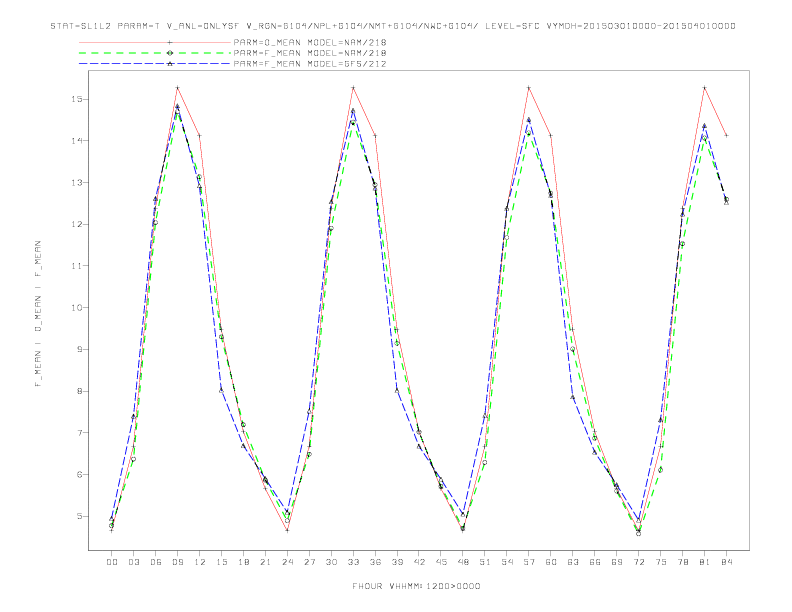Click y-axis tick label 5

[80, 517]
